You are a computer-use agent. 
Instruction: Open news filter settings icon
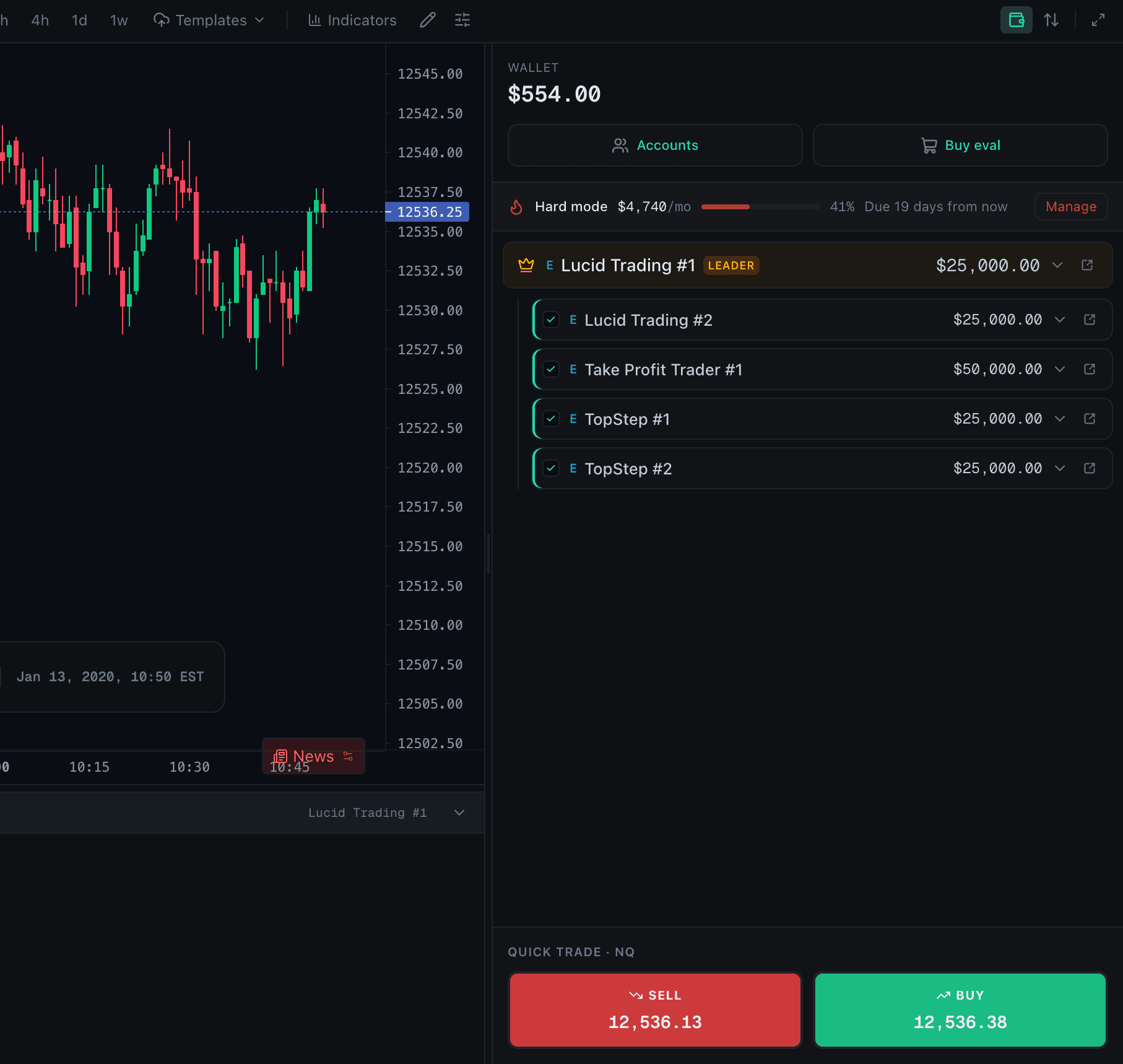[x=348, y=756]
